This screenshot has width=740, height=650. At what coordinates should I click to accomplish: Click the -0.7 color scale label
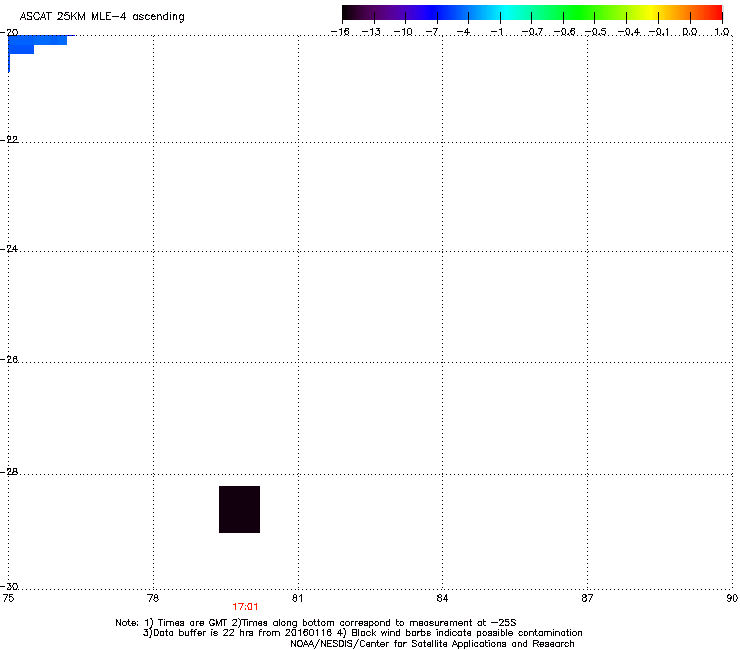pyautogui.click(x=532, y=32)
